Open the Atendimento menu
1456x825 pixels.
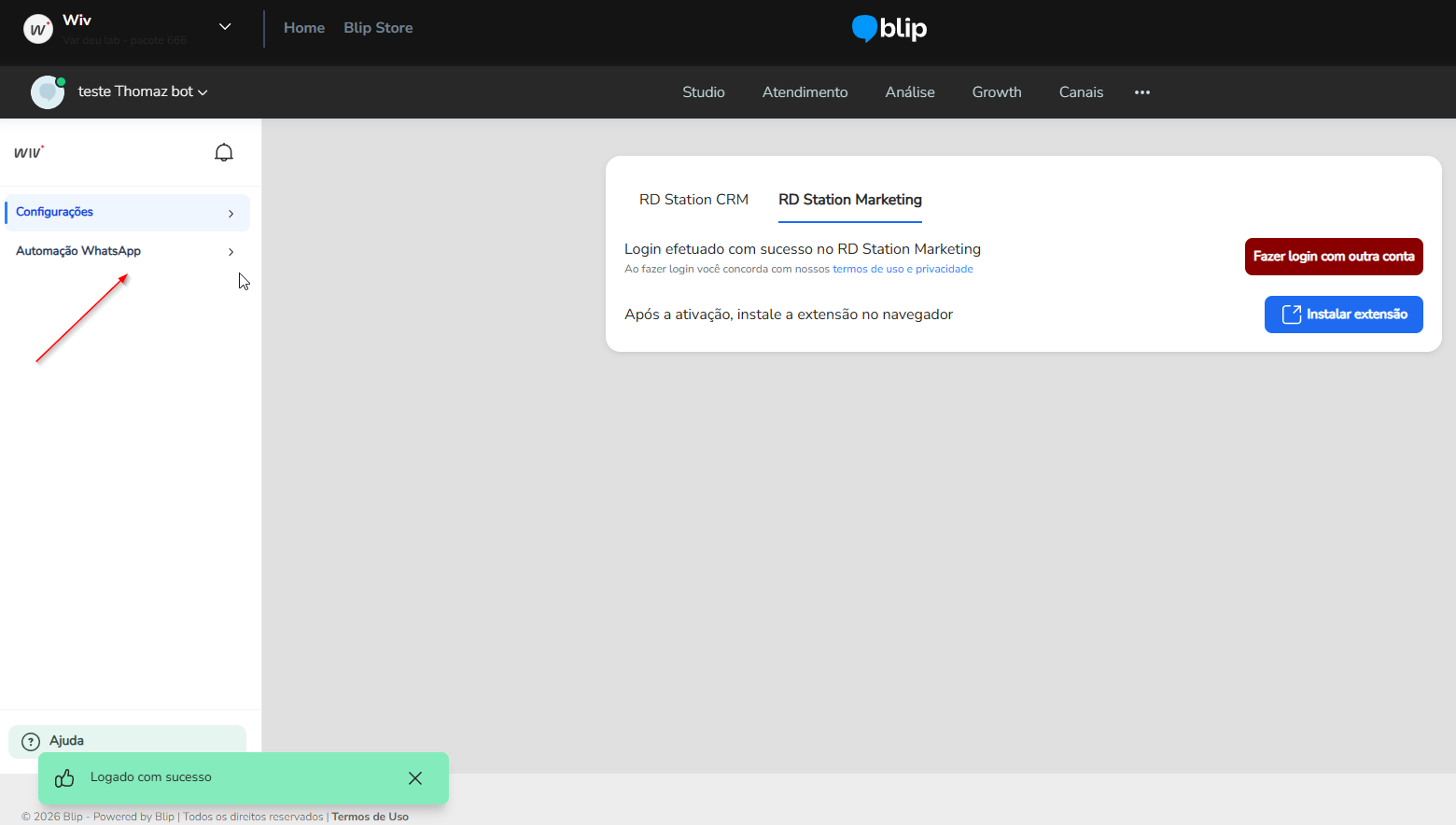805,92
